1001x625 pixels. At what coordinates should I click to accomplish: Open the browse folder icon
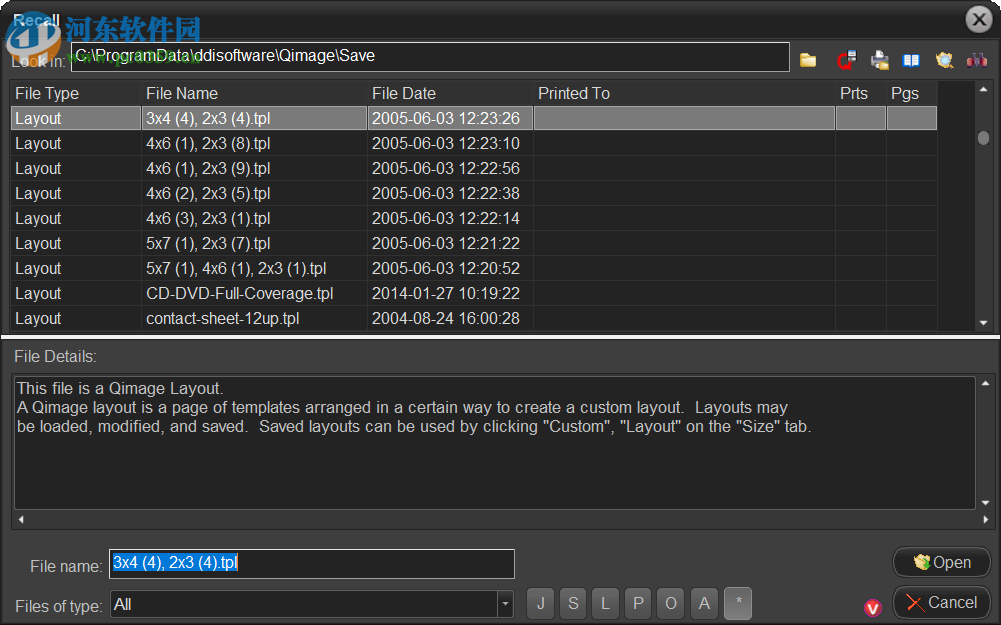tap(808, 59)
